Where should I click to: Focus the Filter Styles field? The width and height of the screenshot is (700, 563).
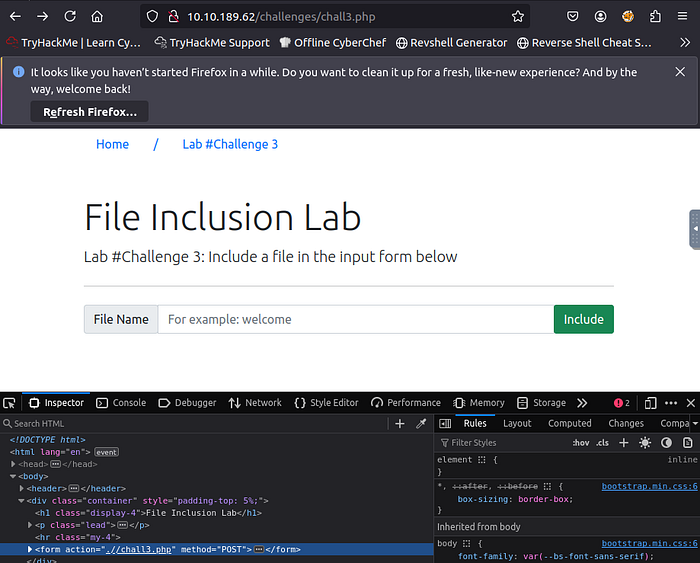(502, 442)
